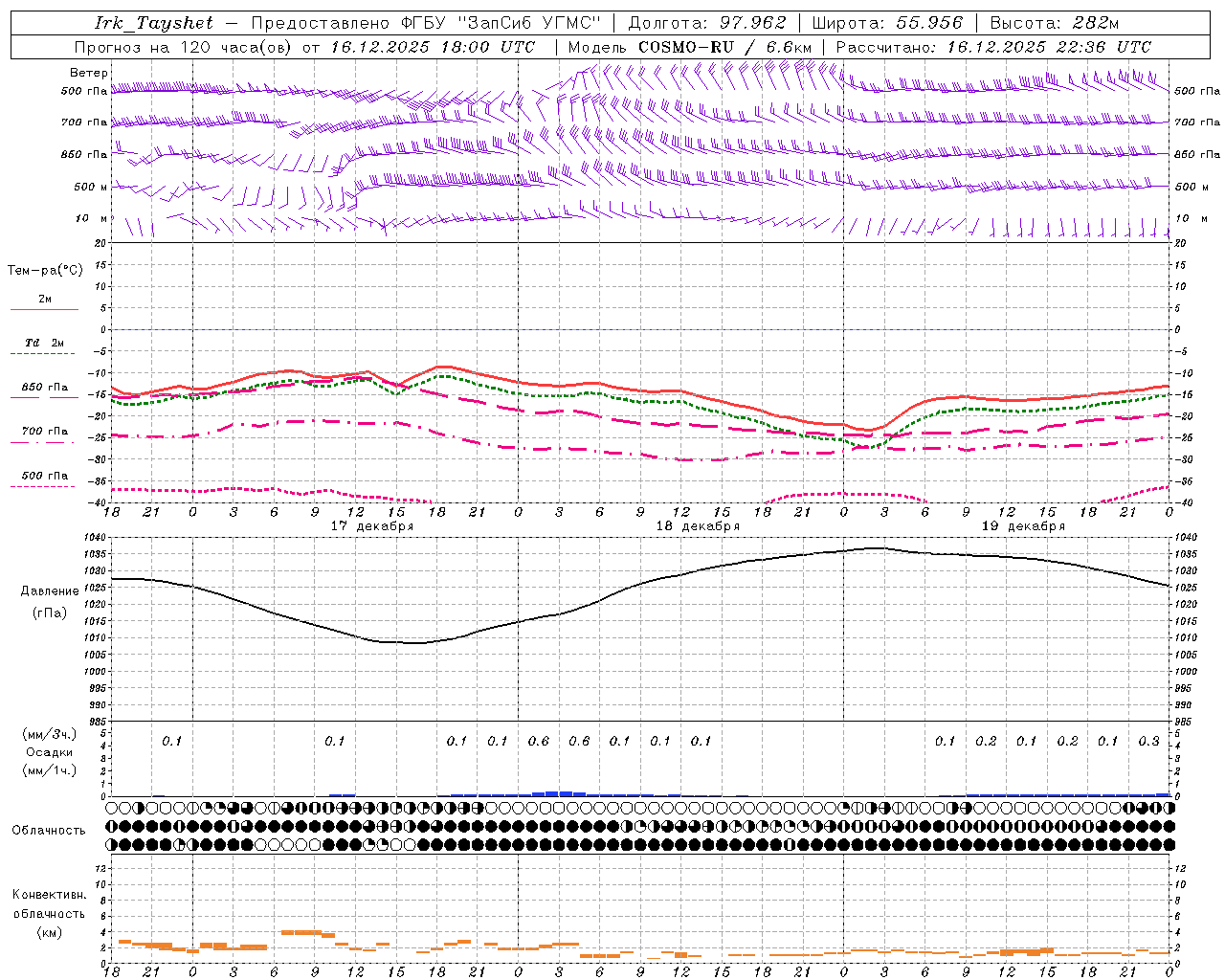
Task: Click the left 10 м wind level label
Action: 91,218
